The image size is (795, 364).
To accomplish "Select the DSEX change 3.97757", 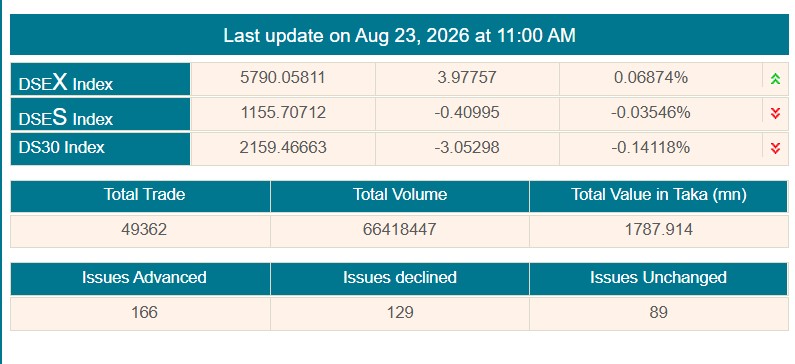I will pos(467,78).
